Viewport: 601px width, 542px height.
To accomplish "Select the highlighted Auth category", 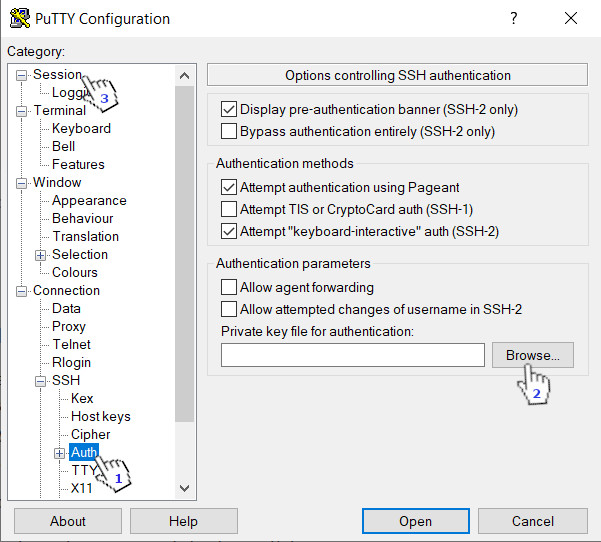I will (x=84, y=453).
